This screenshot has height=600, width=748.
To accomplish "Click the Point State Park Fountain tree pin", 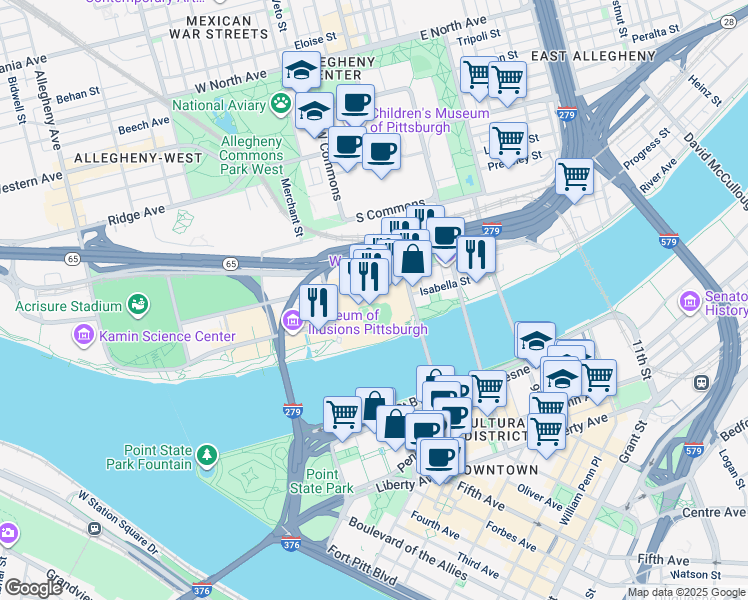I will (207, 455).
